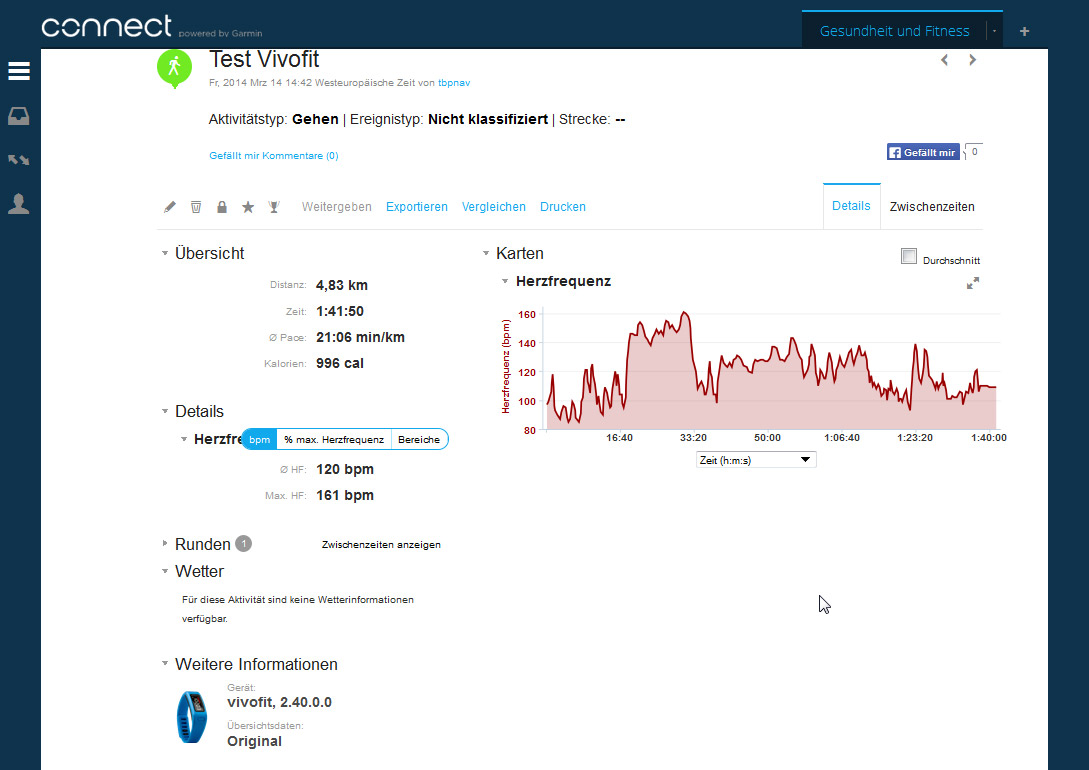The height and width of the screenshot is (770, 1089).
Task: Collapse the Übersicht section
Action: pyautogui.click(x=166, y=254)
